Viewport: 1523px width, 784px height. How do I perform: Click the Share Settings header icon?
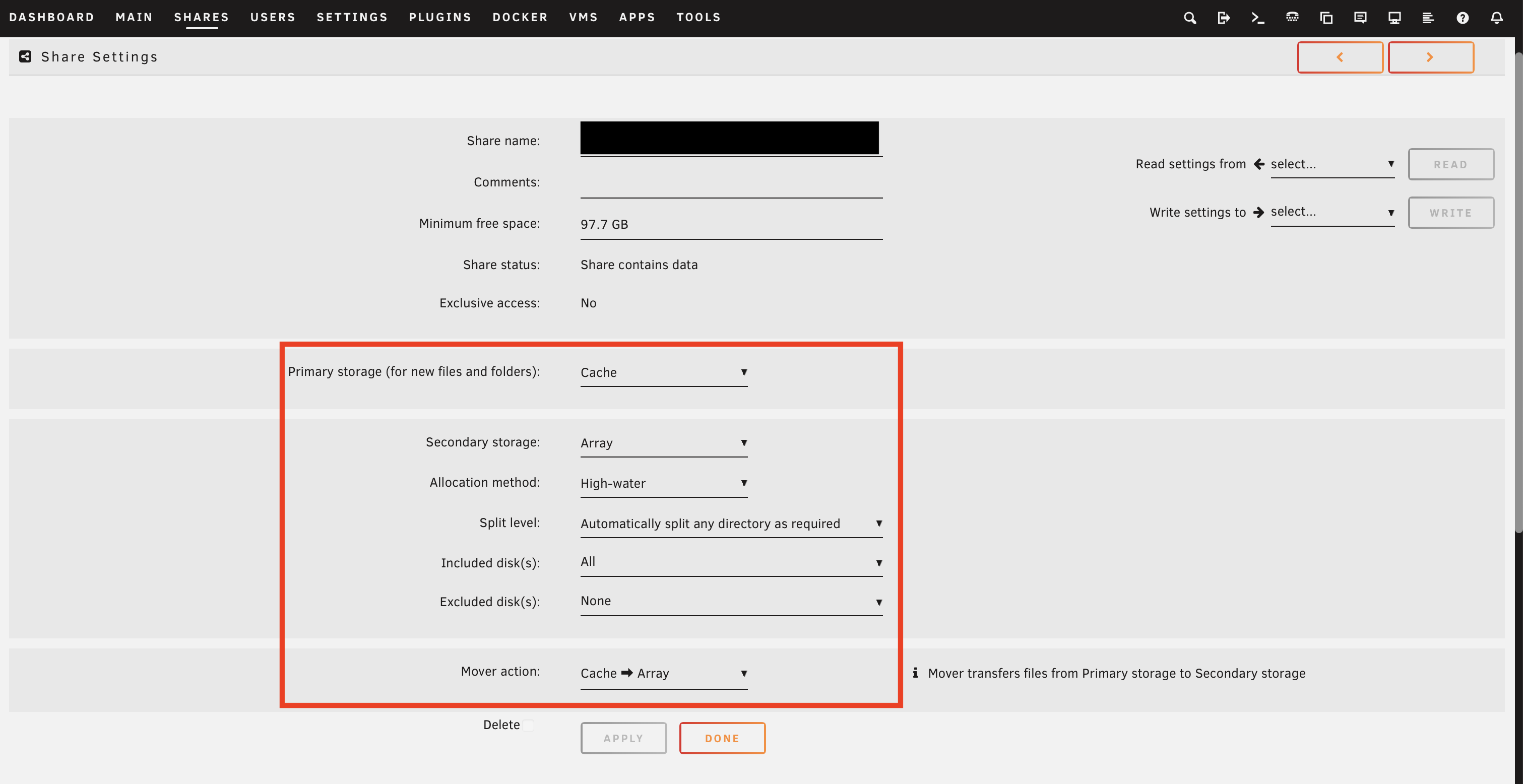click(25, 57)
